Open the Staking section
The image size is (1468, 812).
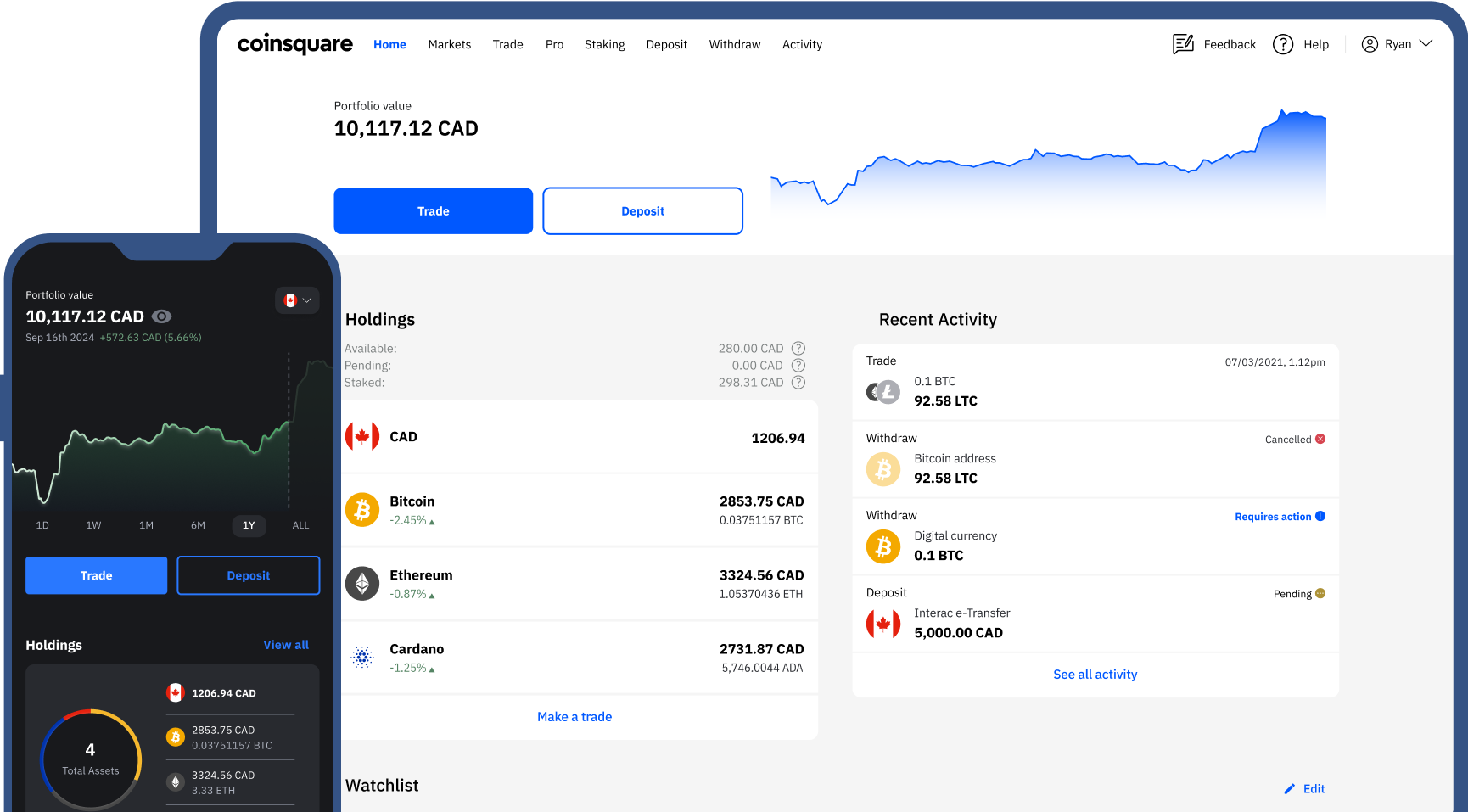[x=604, y=44]
